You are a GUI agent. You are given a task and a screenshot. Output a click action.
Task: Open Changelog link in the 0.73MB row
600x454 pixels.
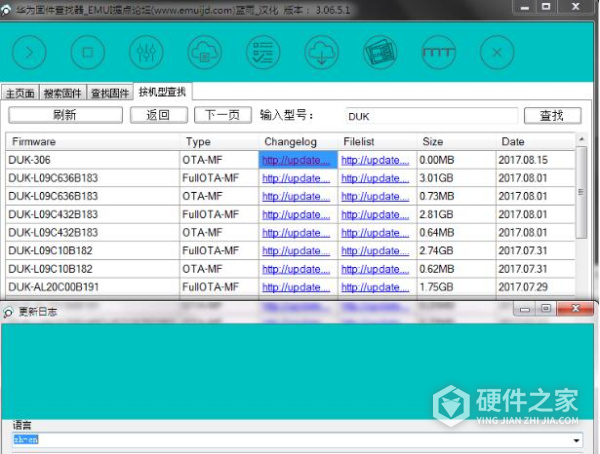tap(296, 196)
